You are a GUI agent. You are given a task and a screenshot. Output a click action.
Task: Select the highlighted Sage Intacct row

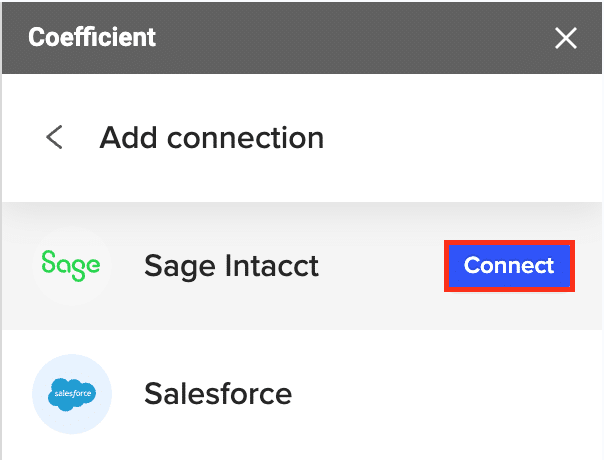pyautogui.click(x=380, y=300)
